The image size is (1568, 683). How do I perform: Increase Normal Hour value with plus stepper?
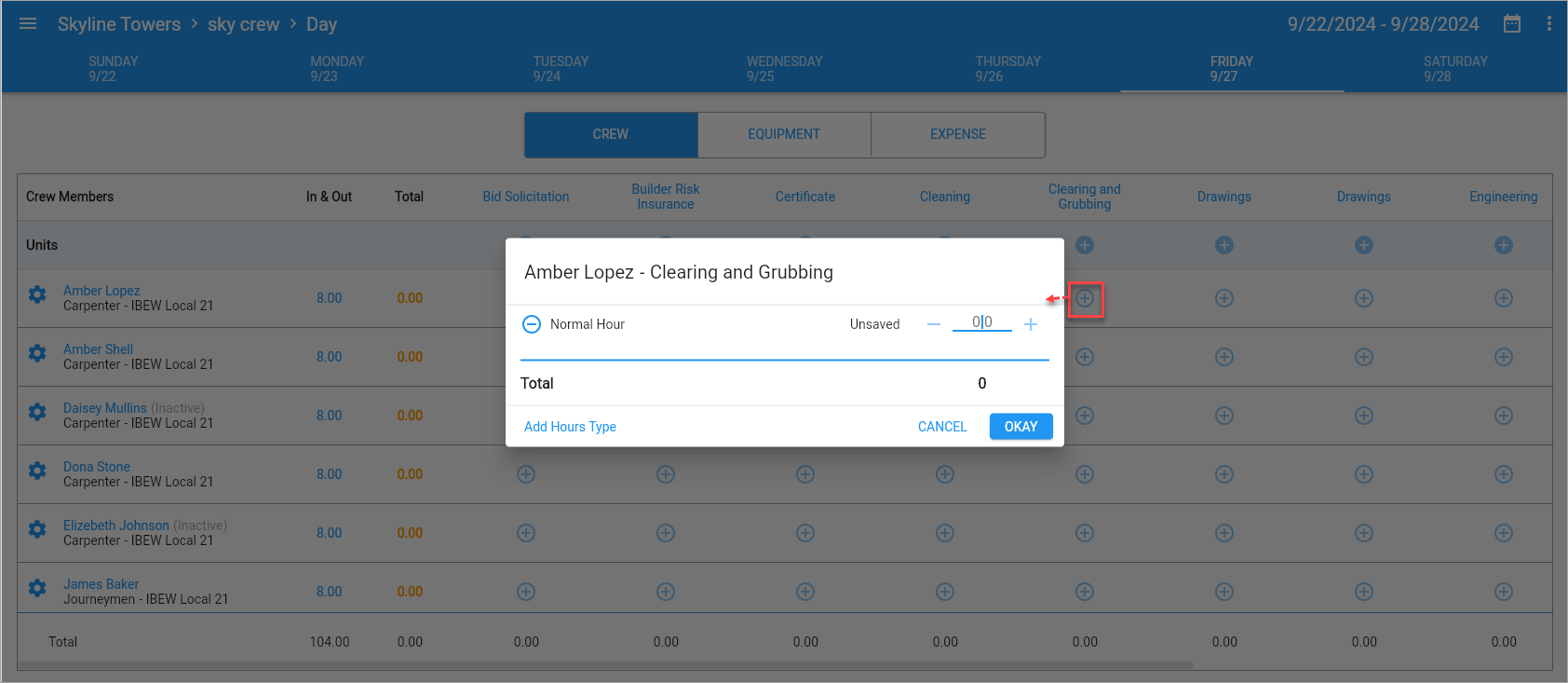(x=1031, y=324)
